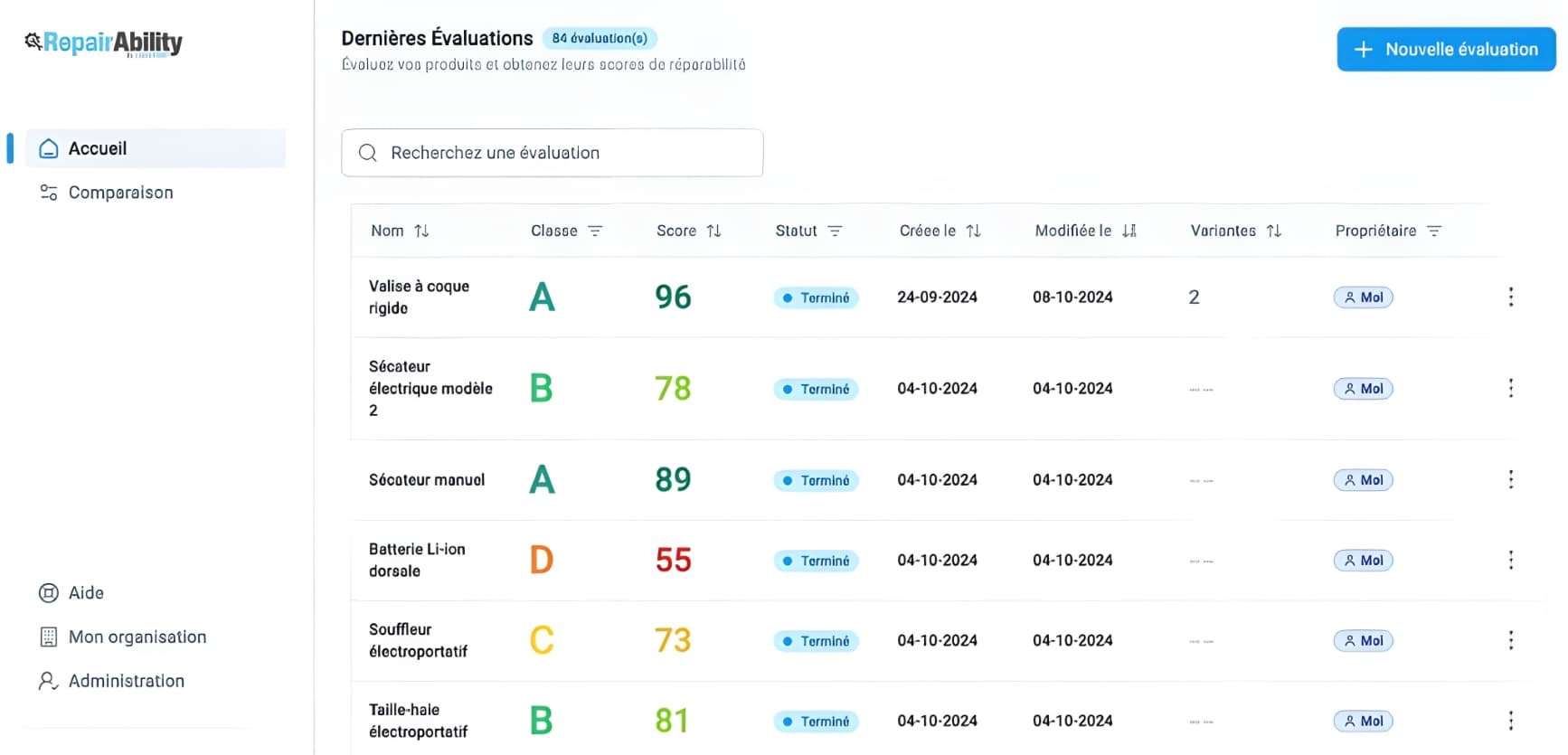Screen dimensions: 1568x755
Task: Sort the table by Score
Action: (x=713, y=231)
